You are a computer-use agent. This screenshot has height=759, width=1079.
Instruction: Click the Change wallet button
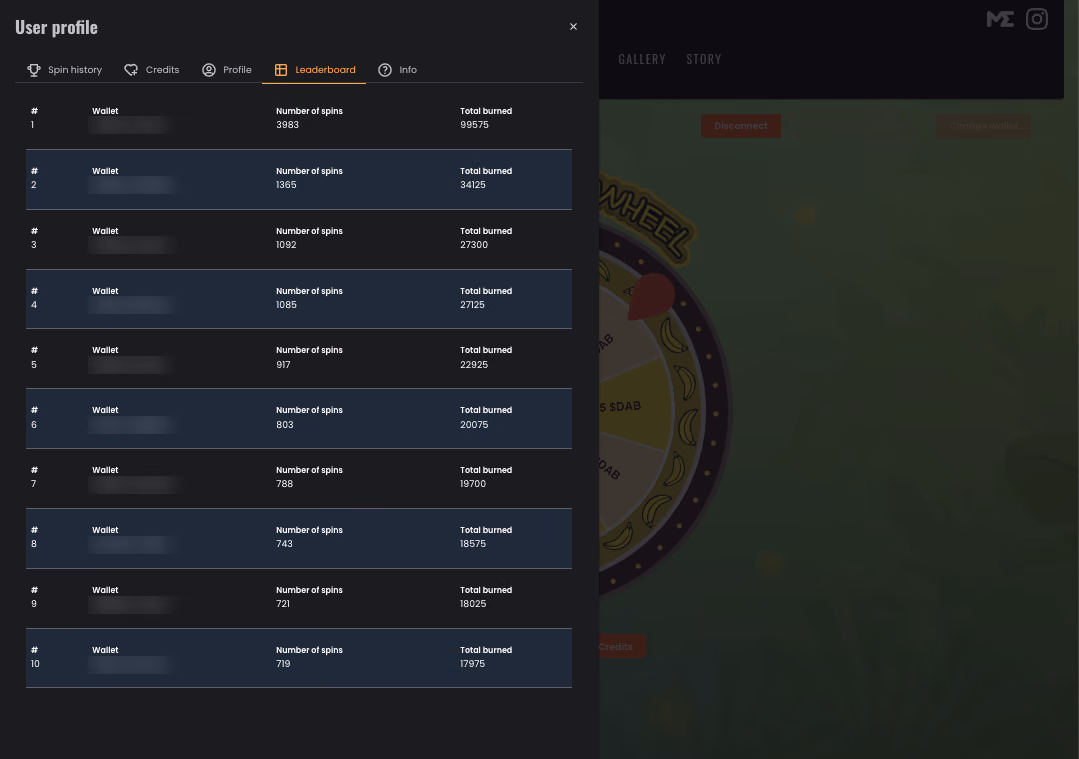click(x=983, y=126)
